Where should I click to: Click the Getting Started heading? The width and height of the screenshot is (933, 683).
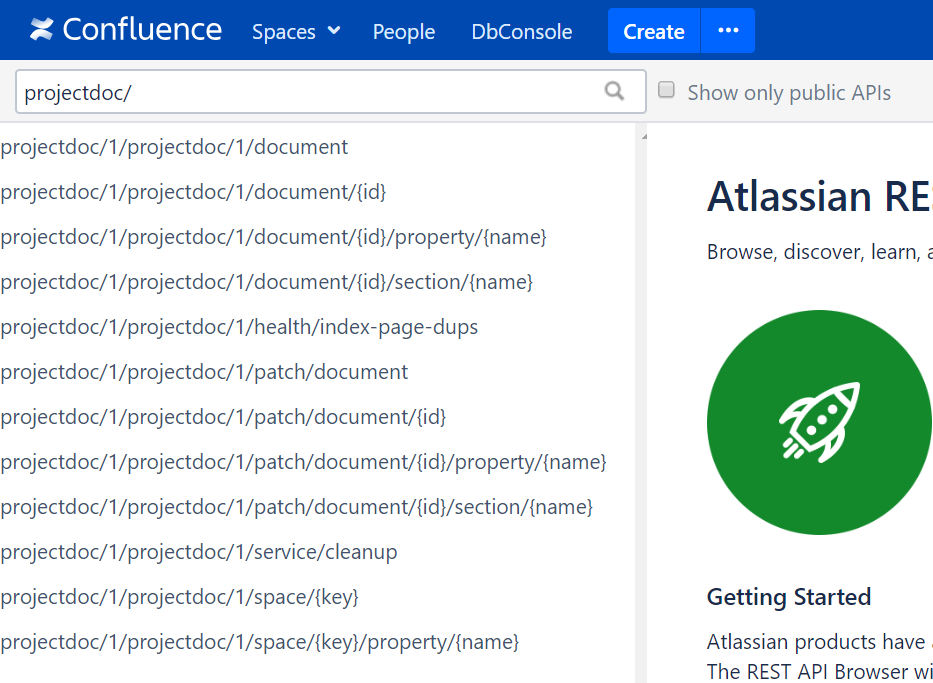pyautogui.click(x=788, y=597)
